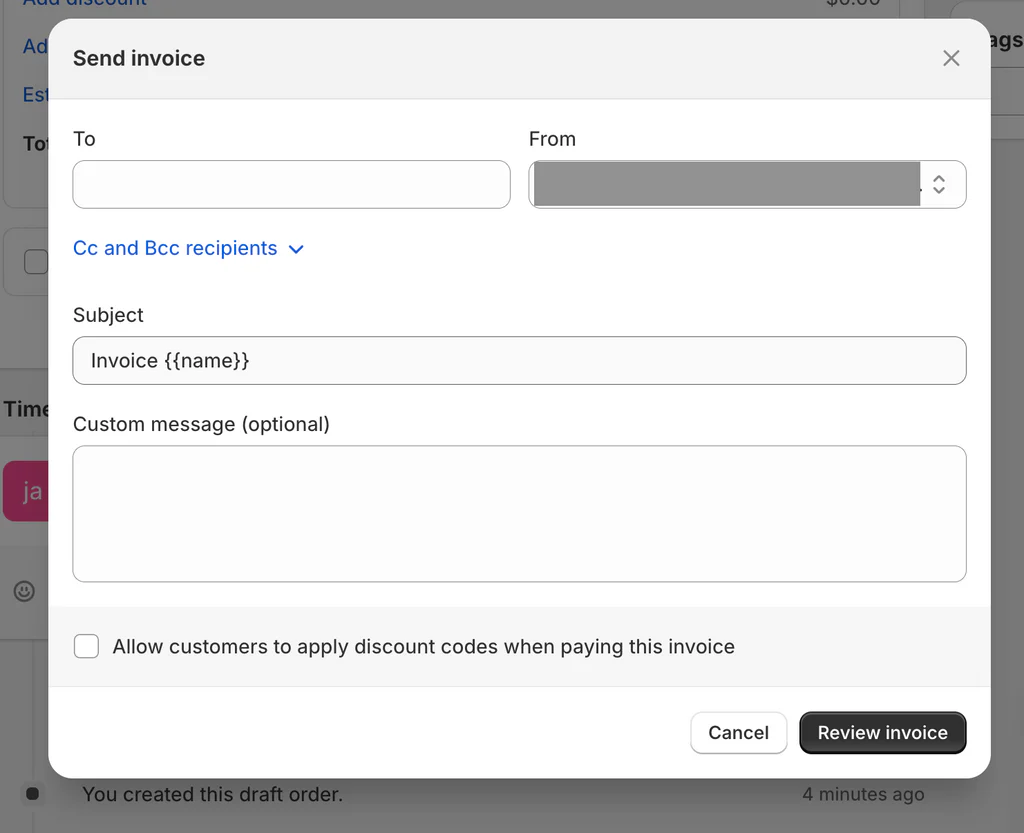The height and width of the screenshot is (833, 1024).
Task: Click the Cc and Bcc chevron arrow
Action: point(296,249)
